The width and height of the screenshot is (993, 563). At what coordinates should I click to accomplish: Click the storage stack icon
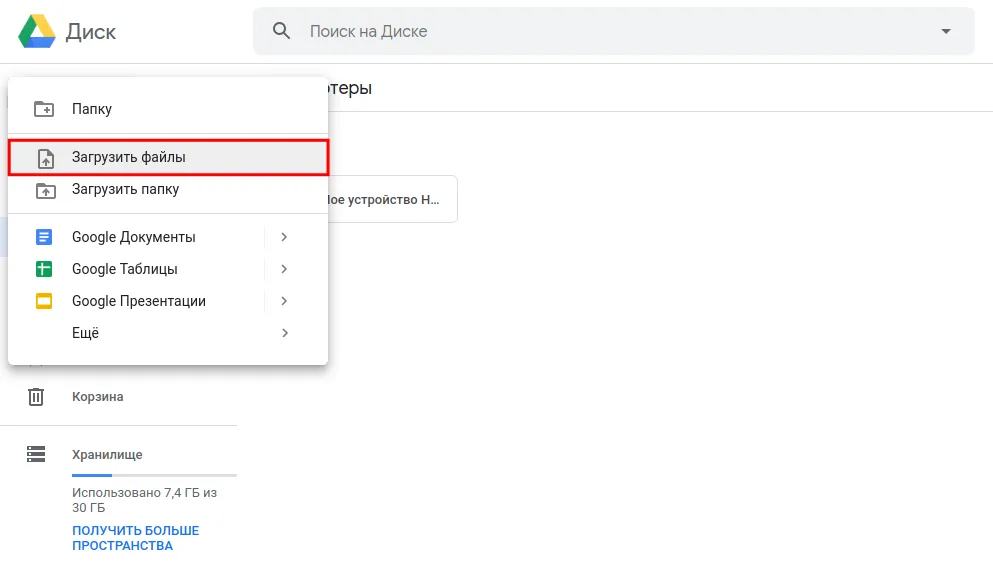(x=36, y=454)
